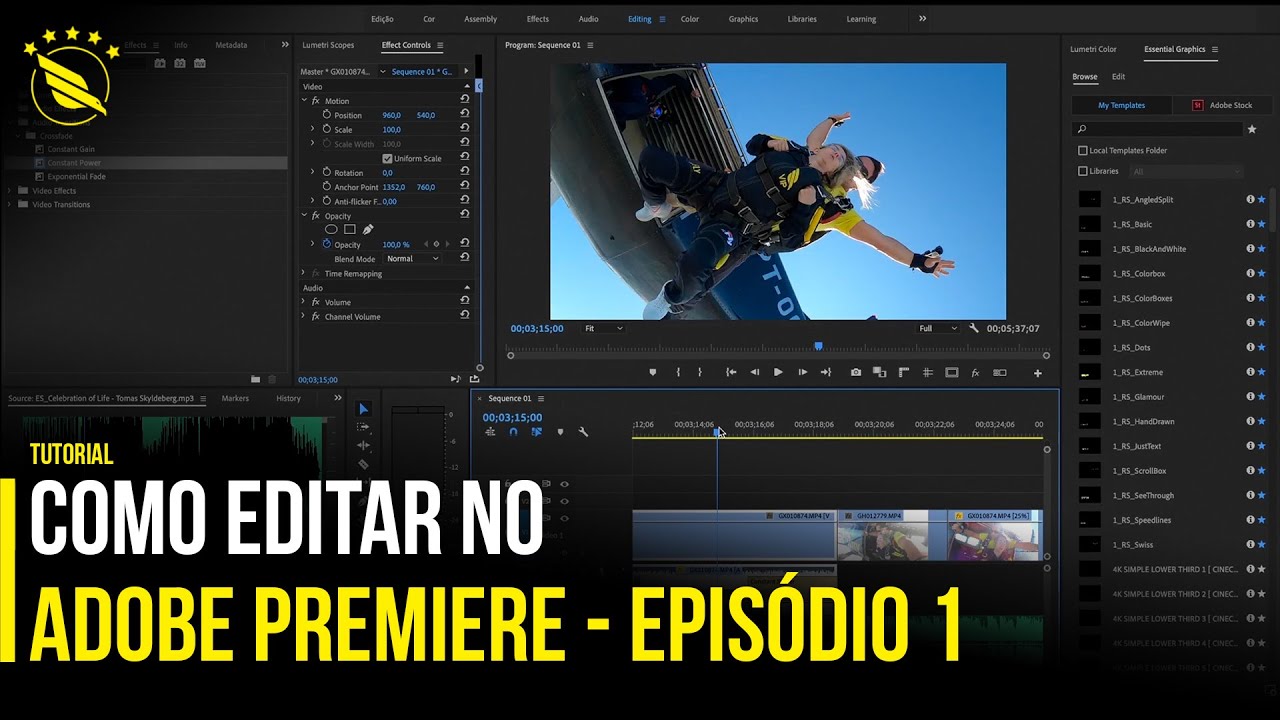Image resolution: width=1280 pixels, height=720 pixels.
Task: Favorite the 1_RS_Dots template star
Action: click(1261, 347)
